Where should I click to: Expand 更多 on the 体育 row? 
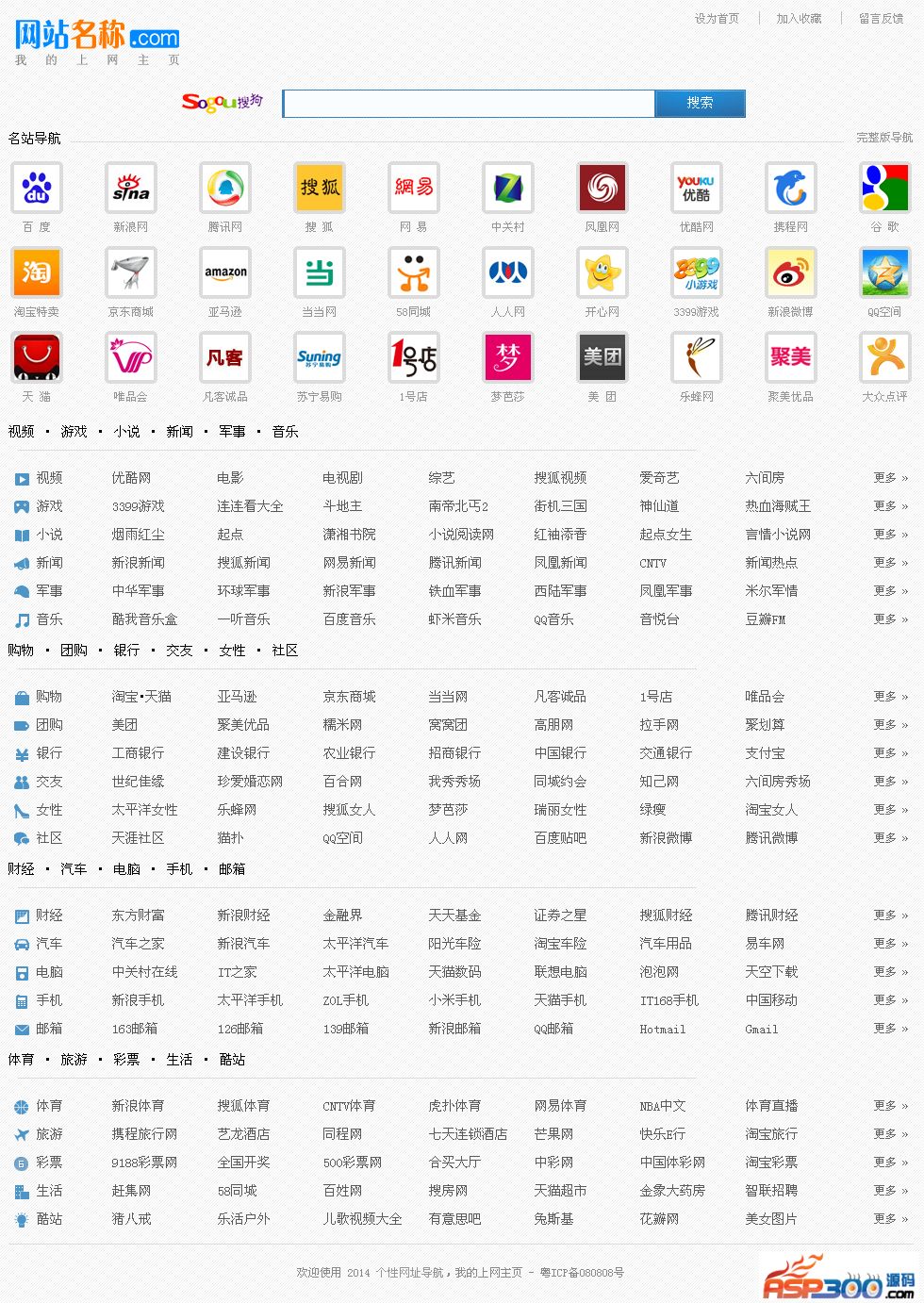(890, 1106)
